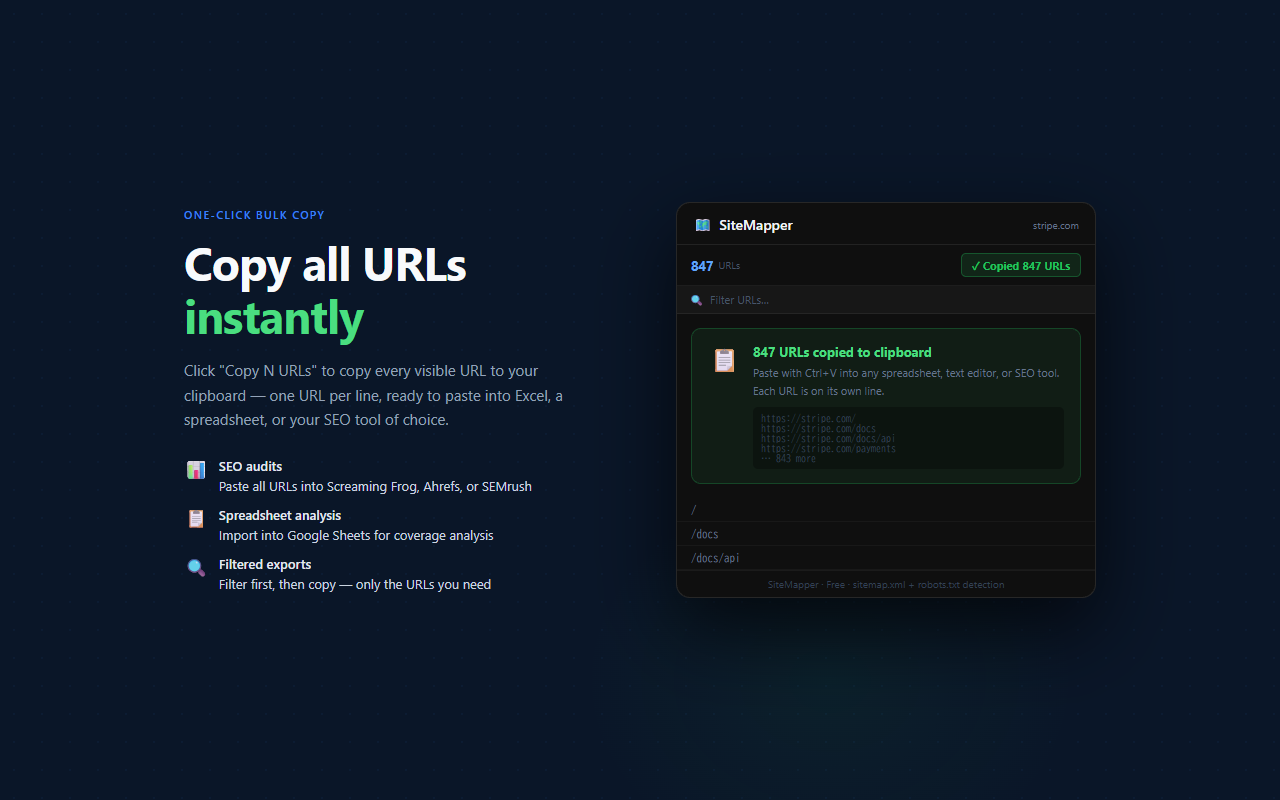Click the "847 URLs copied to clipboard" heading
Screen dimensions: 1280x800
(x=842, y=352)
